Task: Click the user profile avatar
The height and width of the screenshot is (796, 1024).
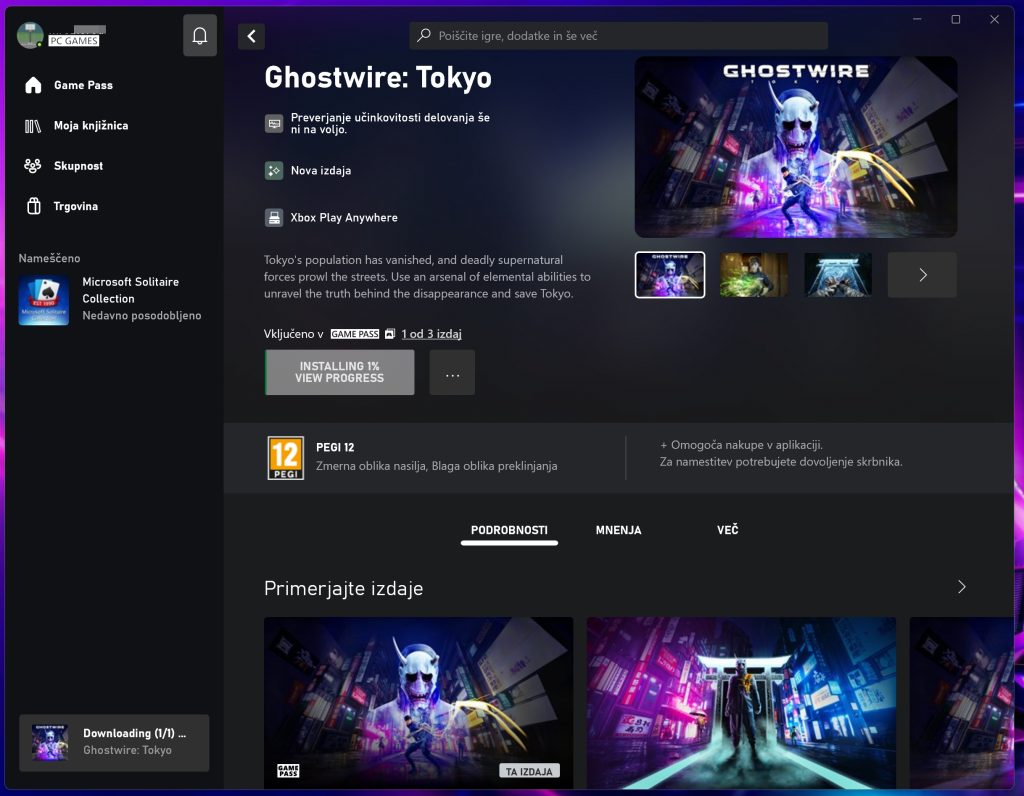Action: 30,35
